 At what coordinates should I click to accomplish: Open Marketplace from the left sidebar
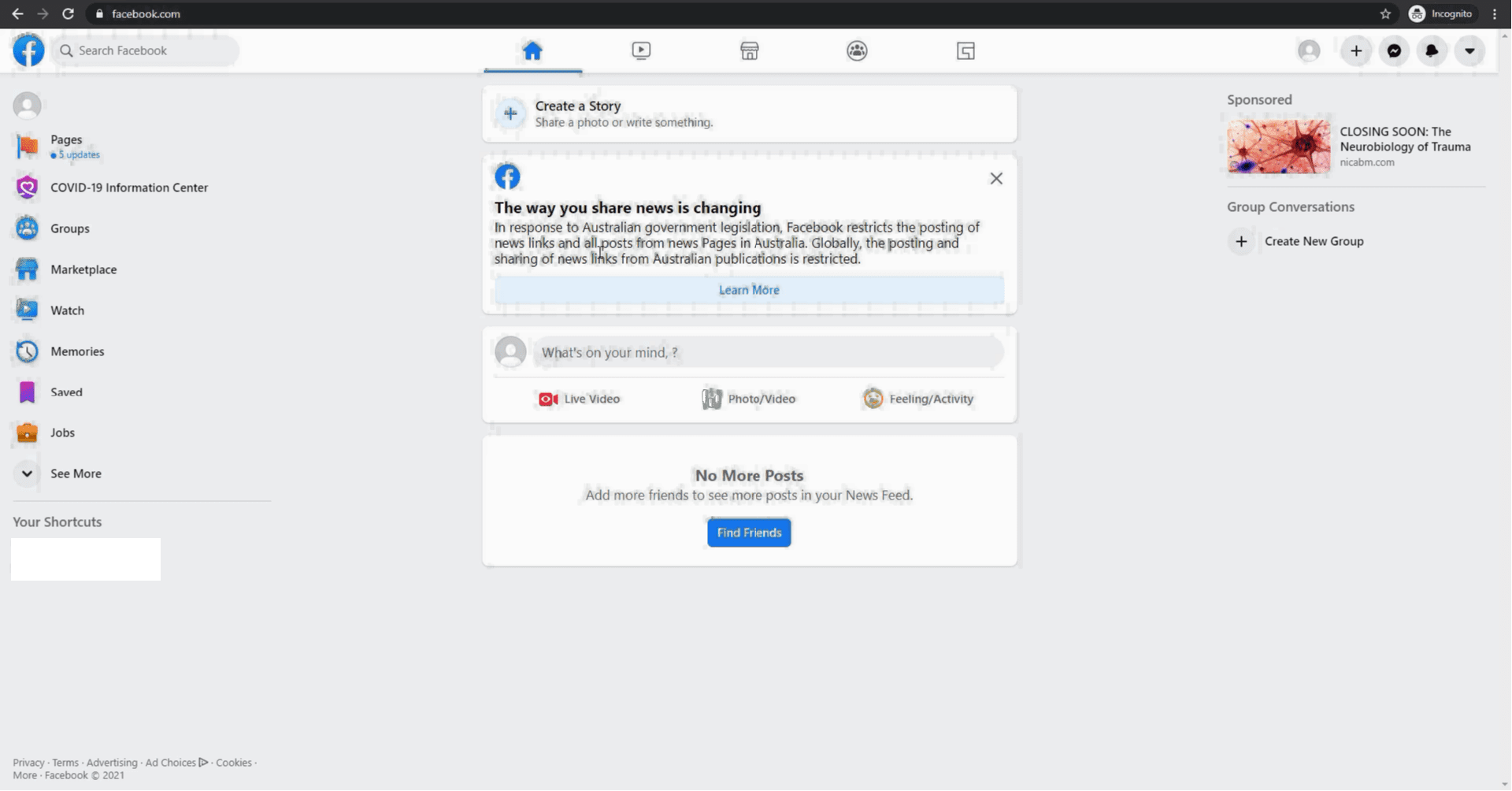83,269
